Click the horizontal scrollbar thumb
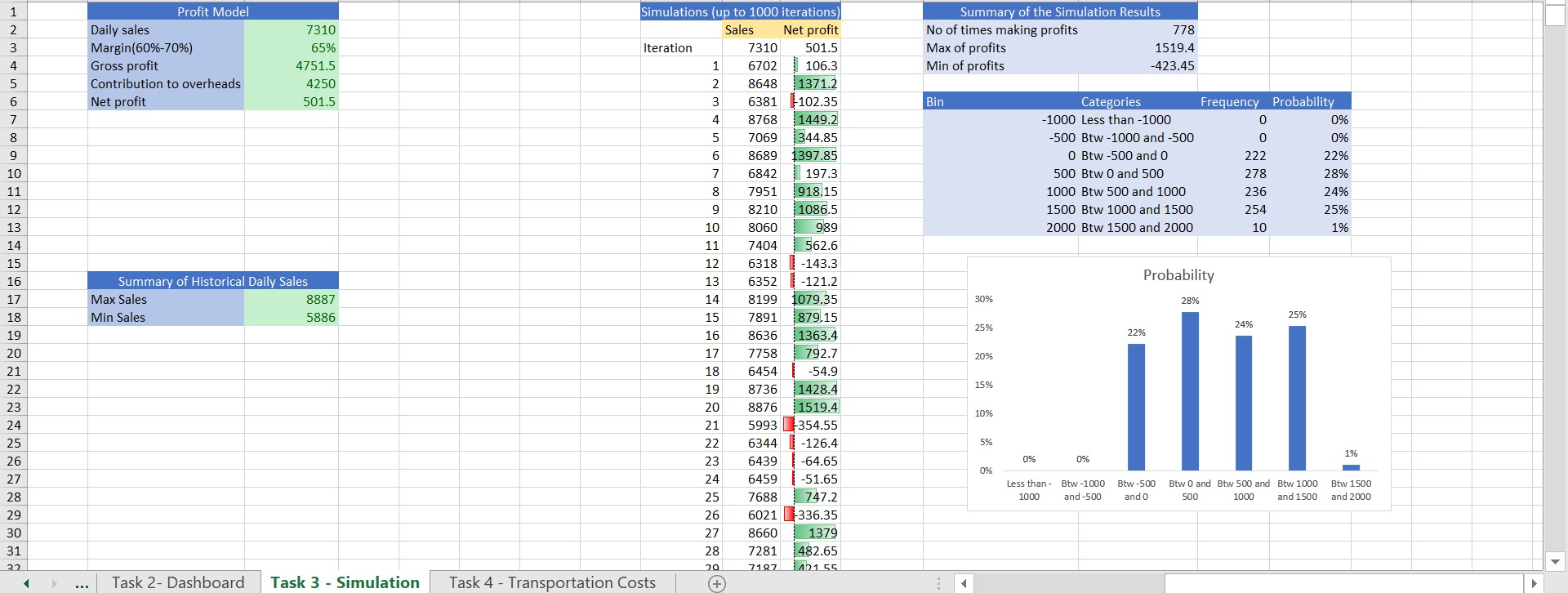 point(1069,583)
